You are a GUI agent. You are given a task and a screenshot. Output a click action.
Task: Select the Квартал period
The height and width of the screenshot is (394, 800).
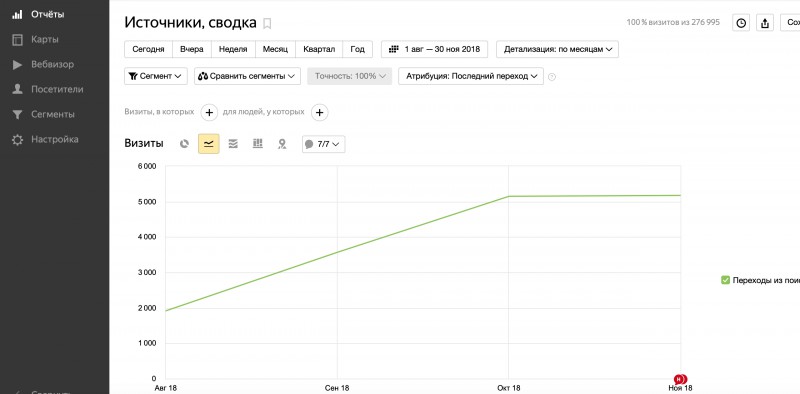coord(319,50)
